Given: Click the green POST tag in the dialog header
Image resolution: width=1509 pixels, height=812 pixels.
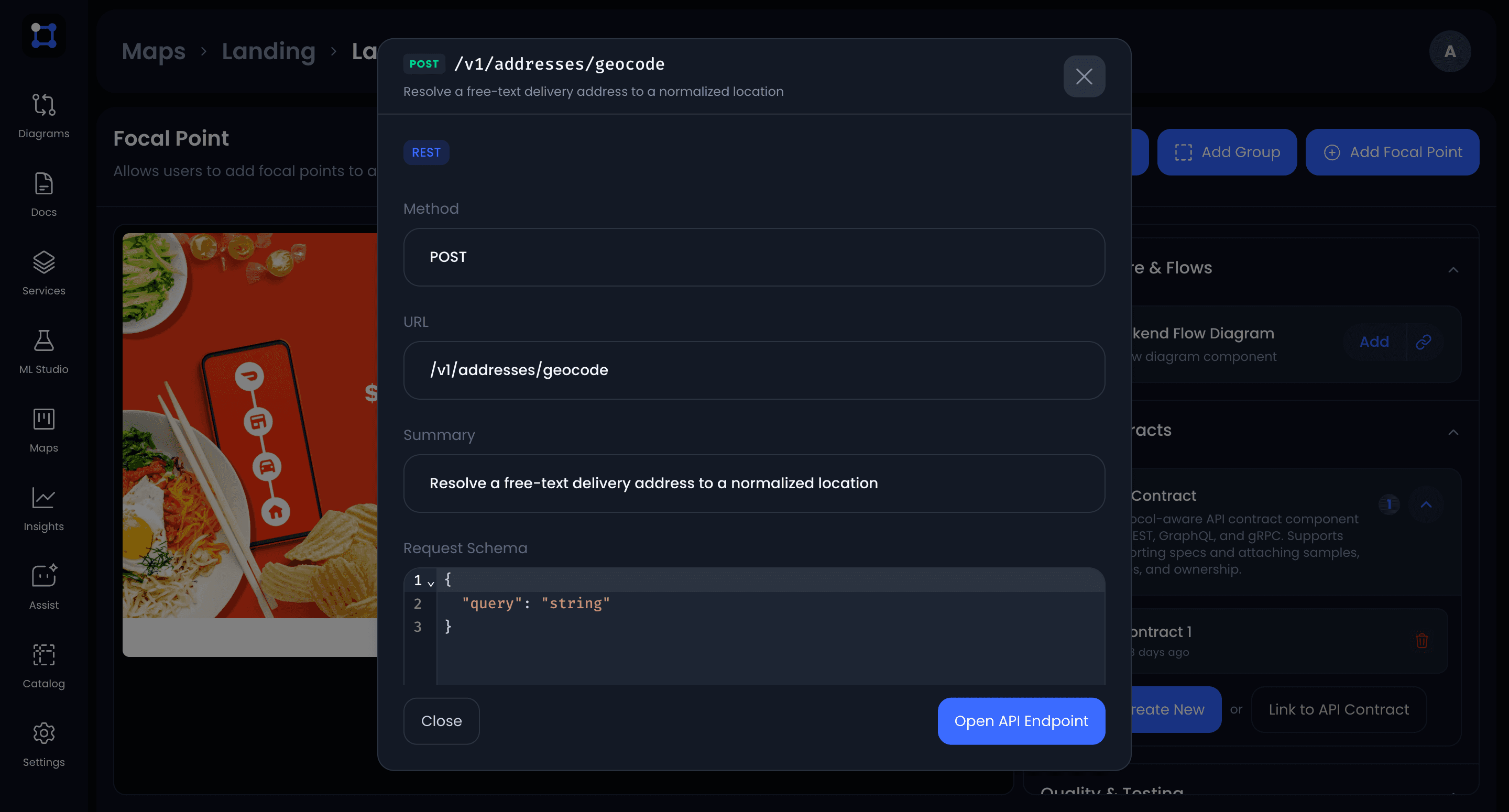Looking at the screenshot, I should coord(423,63).
